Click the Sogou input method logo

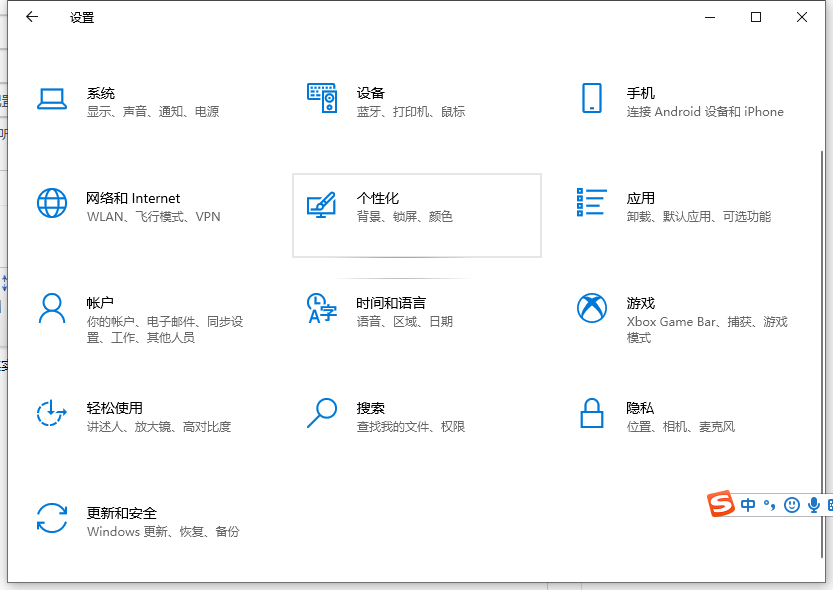[x=721, y=504]
